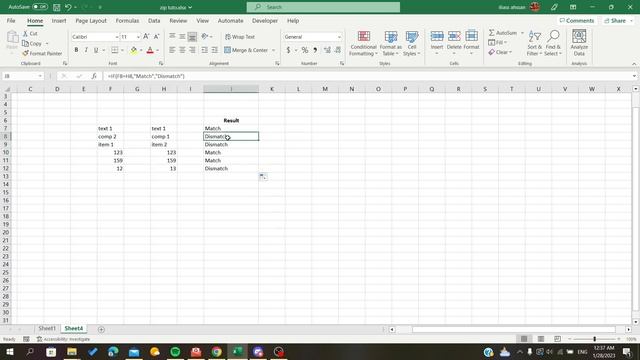Click the Bold formatting button
The width and height of the screenshot is (640, 360).
click(x=76, y=50)
